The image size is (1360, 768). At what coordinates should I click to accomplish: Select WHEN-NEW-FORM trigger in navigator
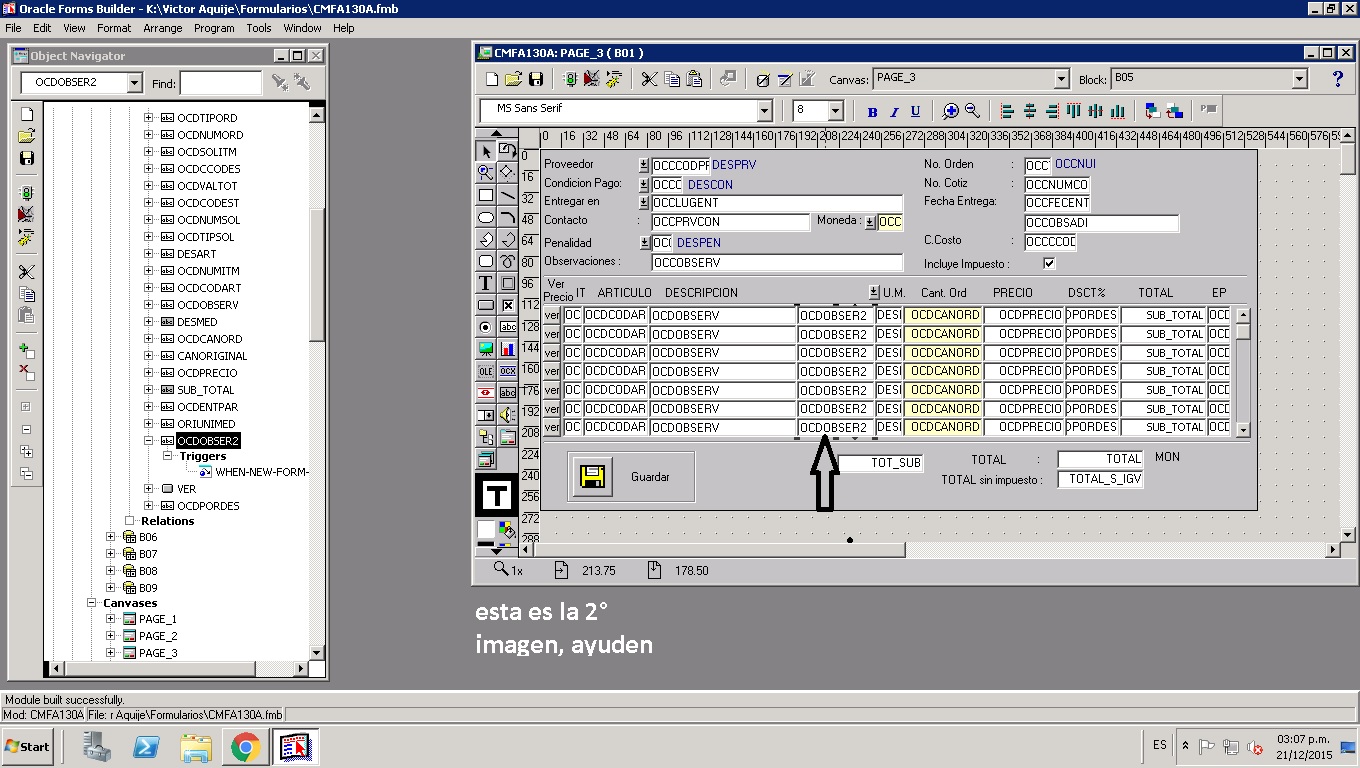click(x=262, y=472)
